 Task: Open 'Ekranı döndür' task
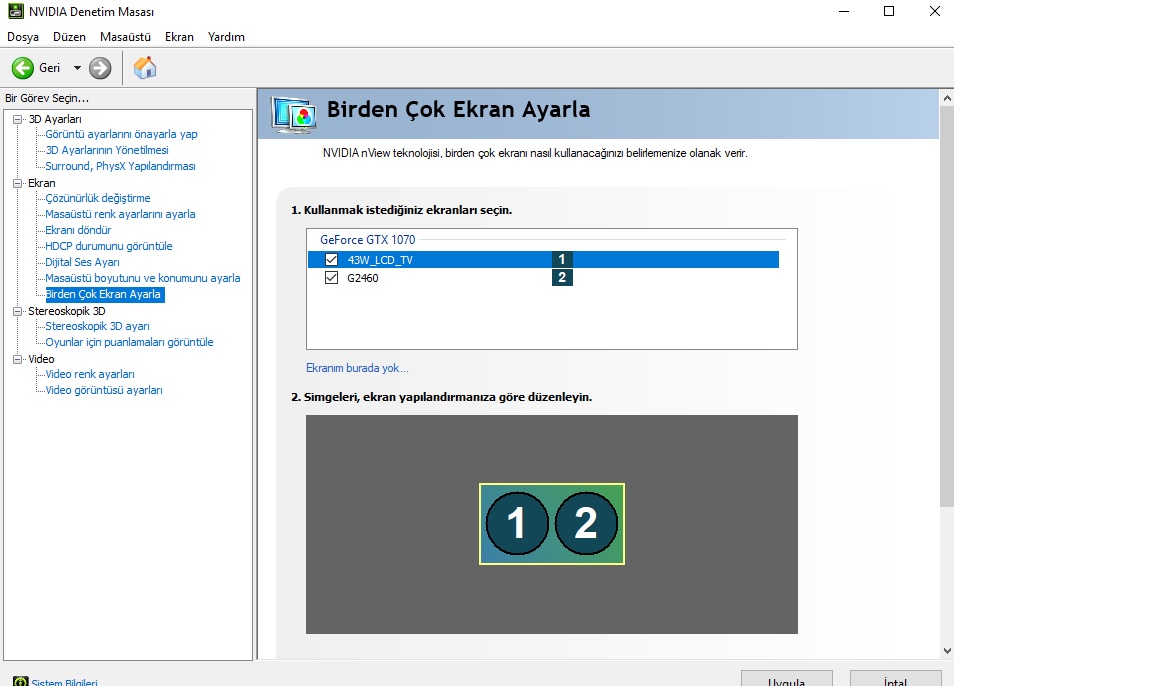point(78,231)
